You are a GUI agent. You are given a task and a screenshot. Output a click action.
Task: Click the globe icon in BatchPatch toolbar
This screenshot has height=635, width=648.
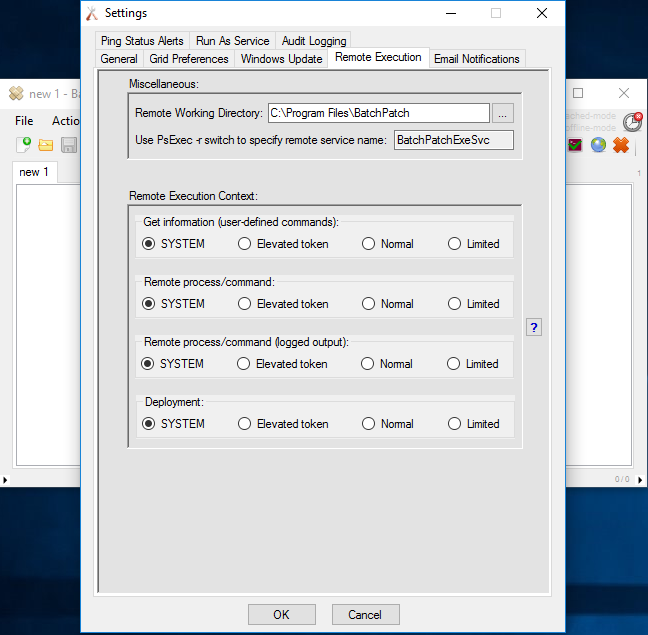point(598,145)
